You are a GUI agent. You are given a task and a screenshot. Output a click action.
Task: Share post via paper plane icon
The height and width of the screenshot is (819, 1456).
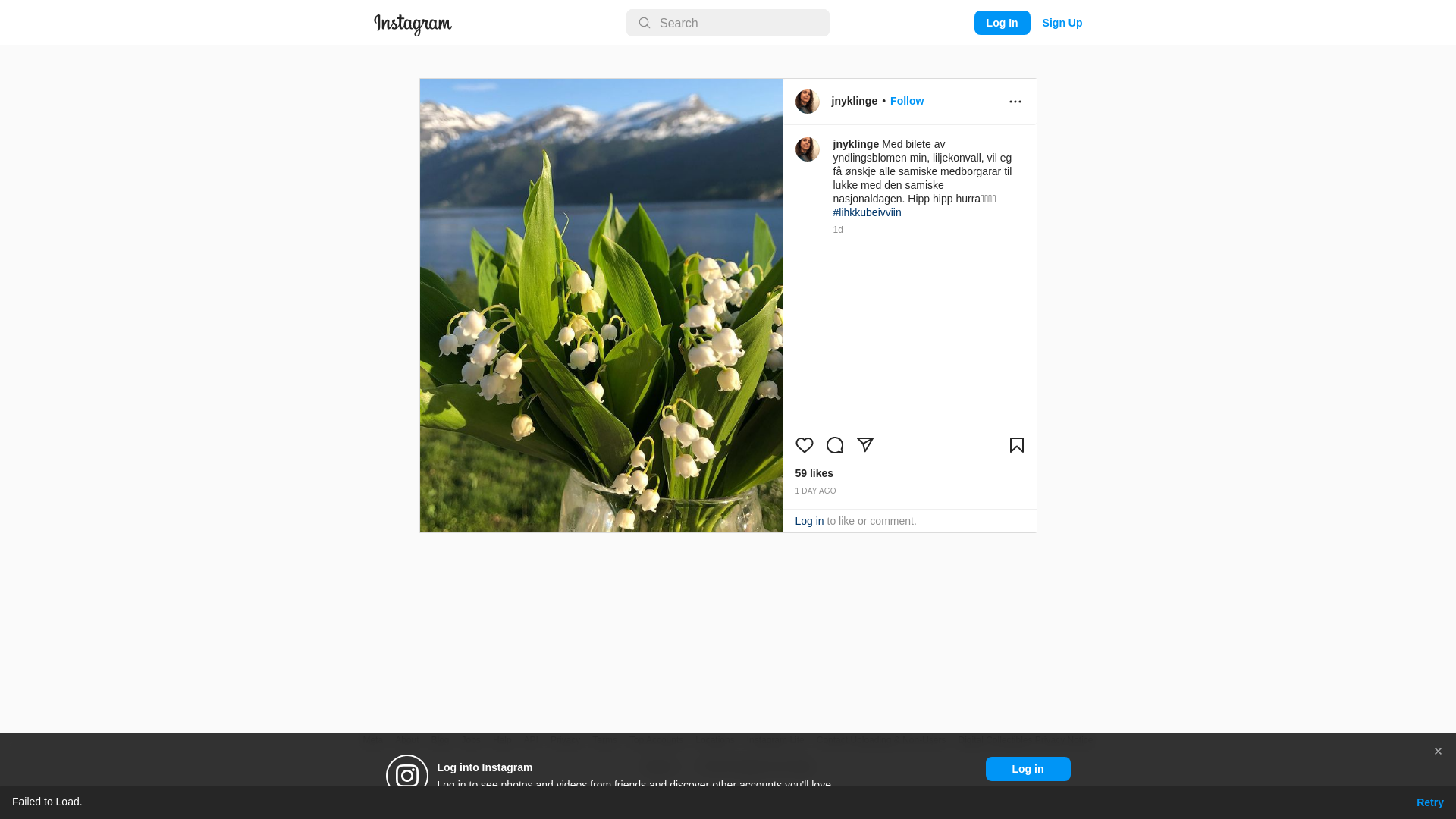pyautogui.click(x=865, y=445)
